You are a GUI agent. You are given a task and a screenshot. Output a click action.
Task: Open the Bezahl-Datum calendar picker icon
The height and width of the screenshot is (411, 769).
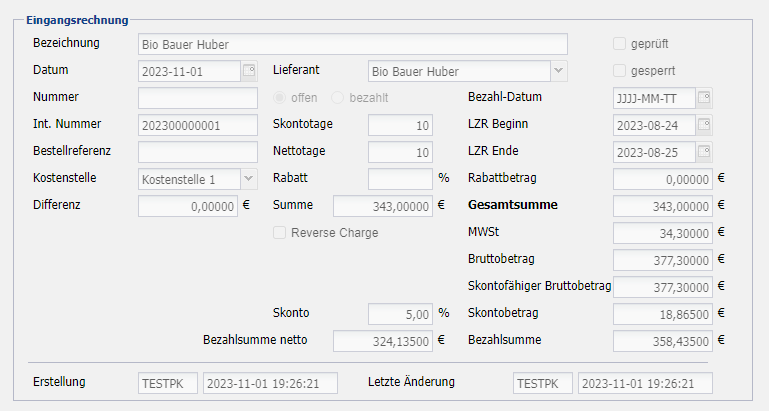(704, 98)
